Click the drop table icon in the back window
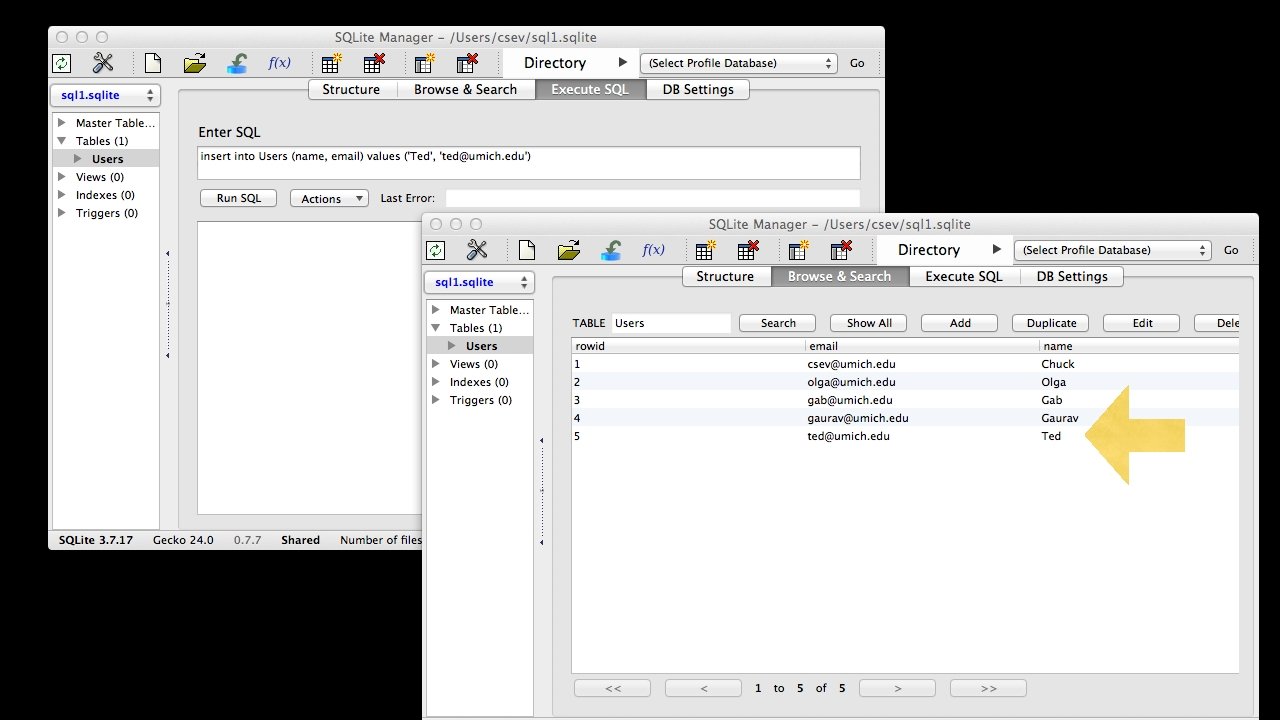 click(x=374, y=63)
